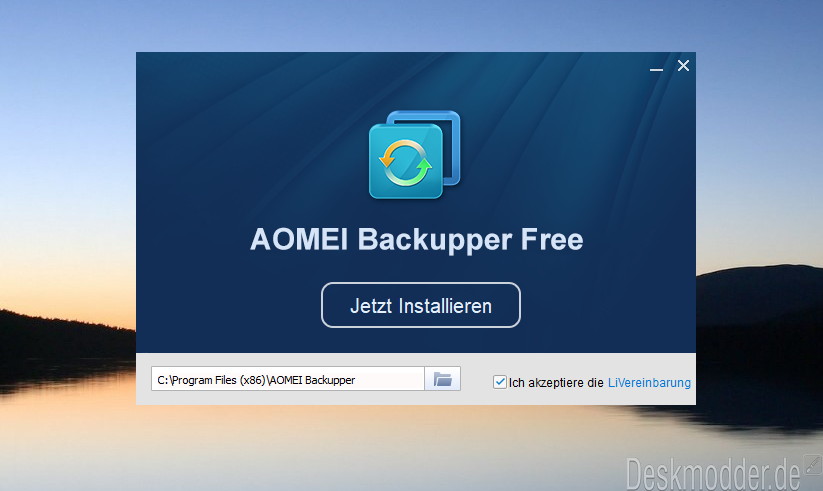This screenshot has width=823, height=491.
Task: Close the AOMEI Backupper setup window
Action: tap(683, 66)
